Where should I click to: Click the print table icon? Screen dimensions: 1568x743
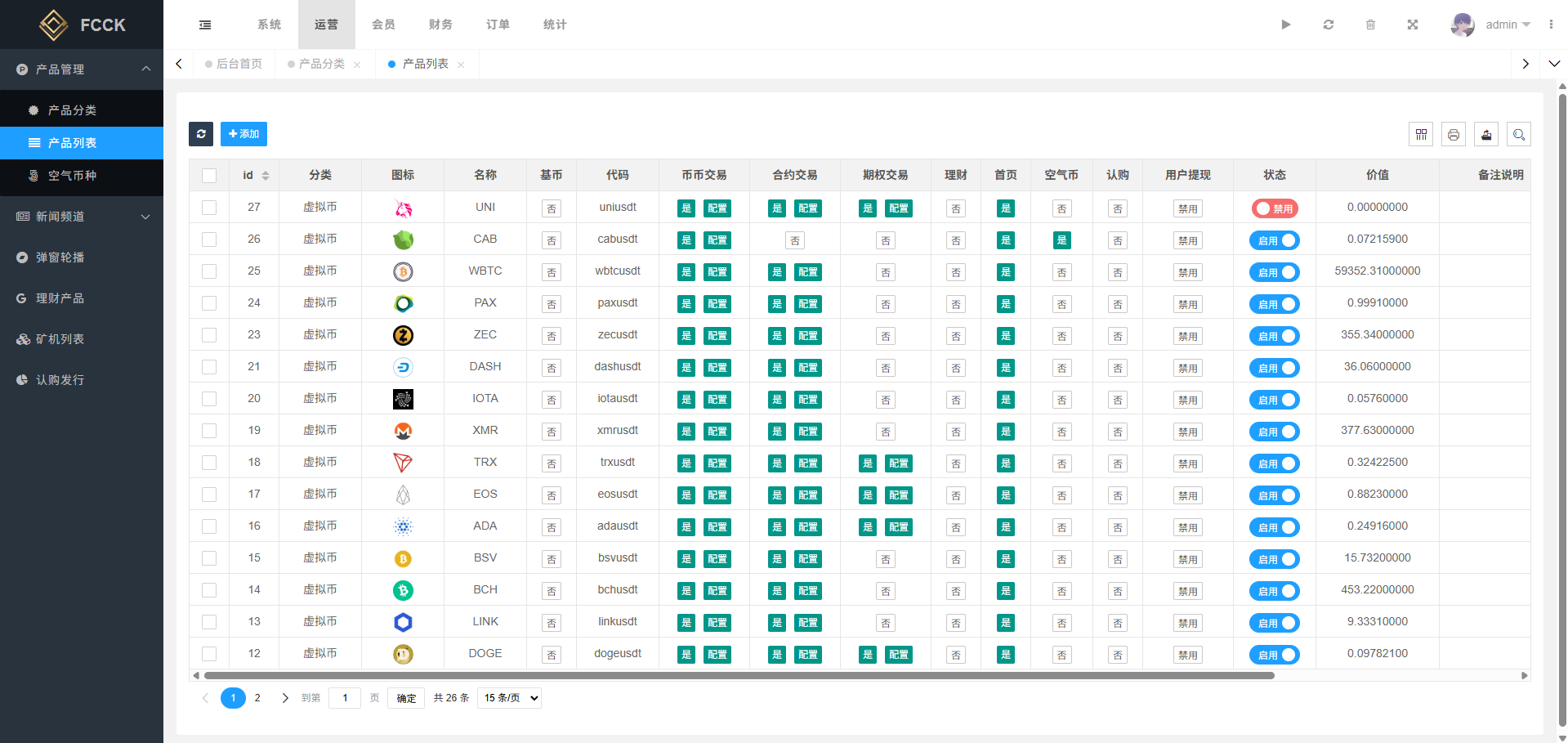click(x=1453, y=135)
